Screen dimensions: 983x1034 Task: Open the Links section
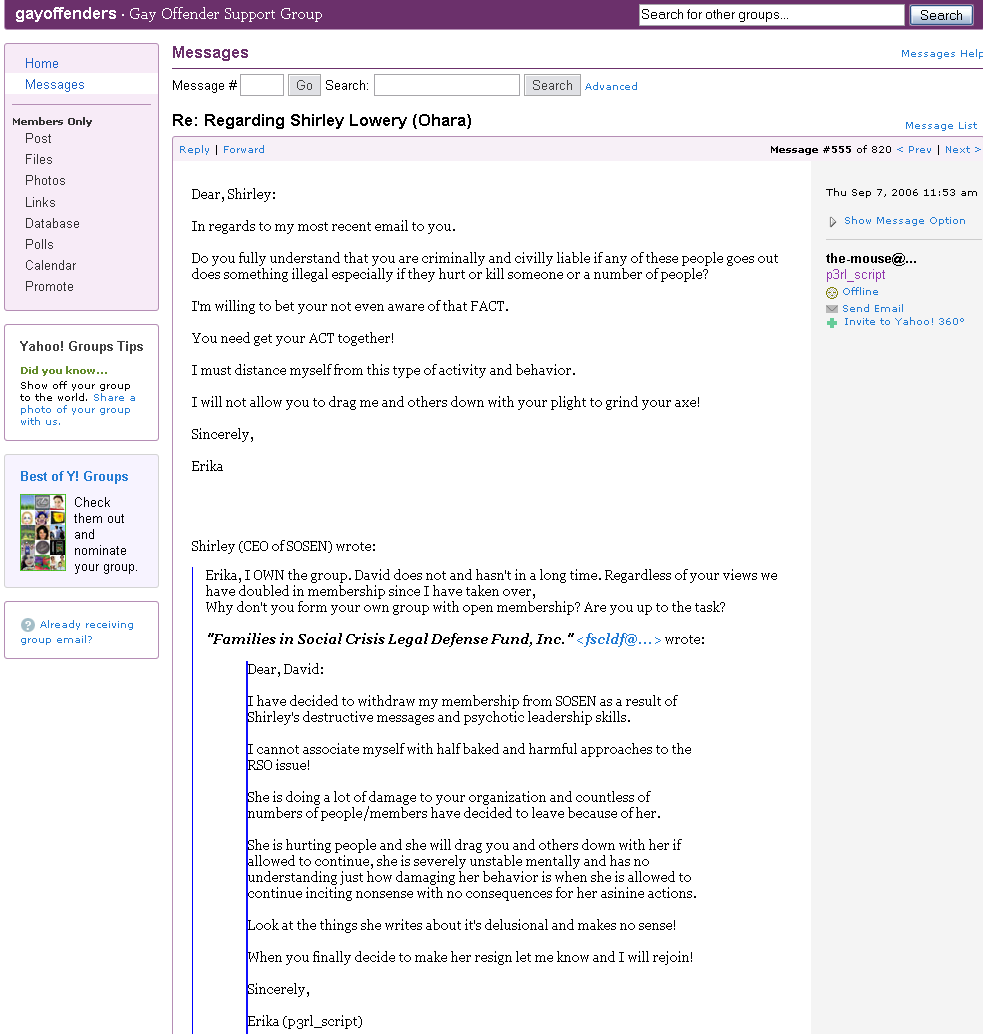point(40,202)
